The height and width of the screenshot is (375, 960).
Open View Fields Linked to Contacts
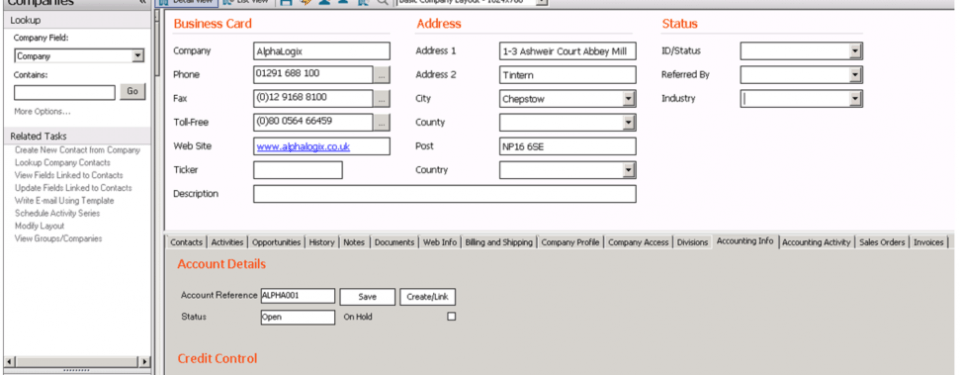click(x=69, y=175)
